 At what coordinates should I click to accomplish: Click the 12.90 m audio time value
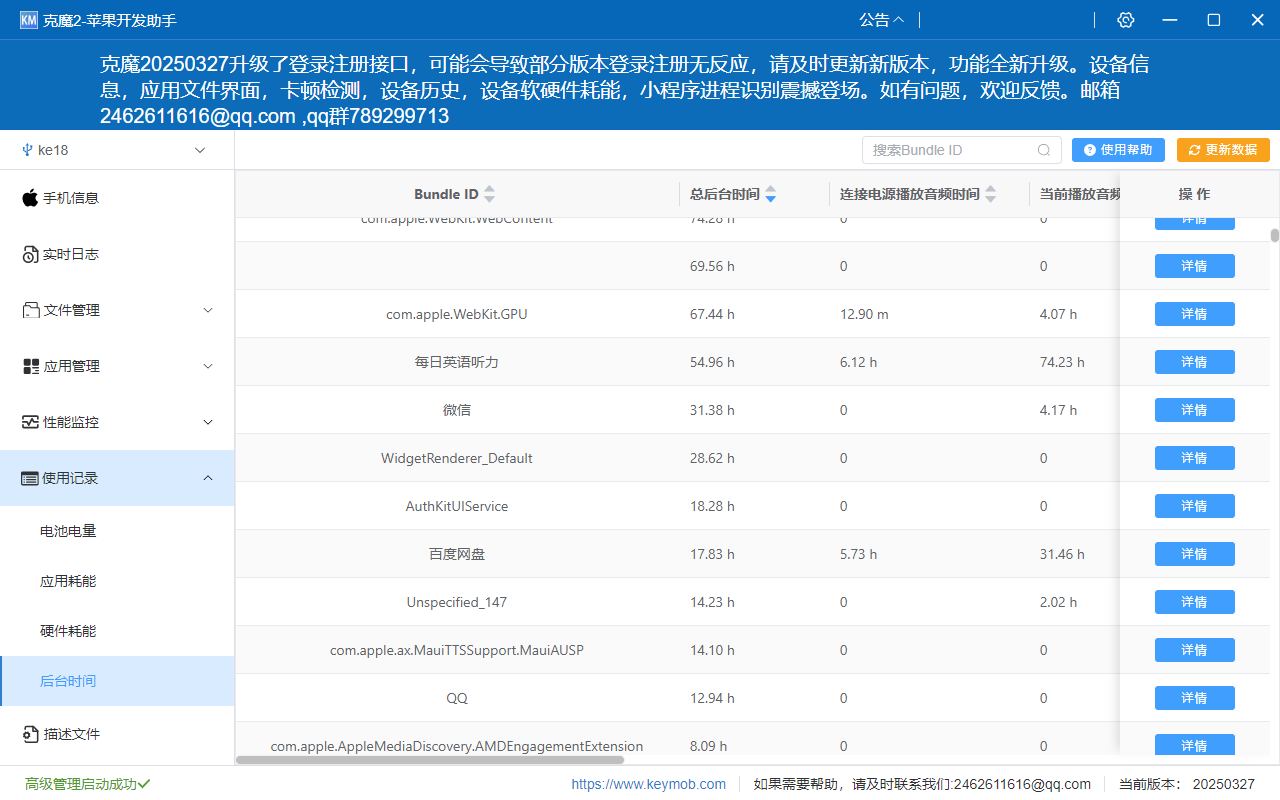coord(864,314)
